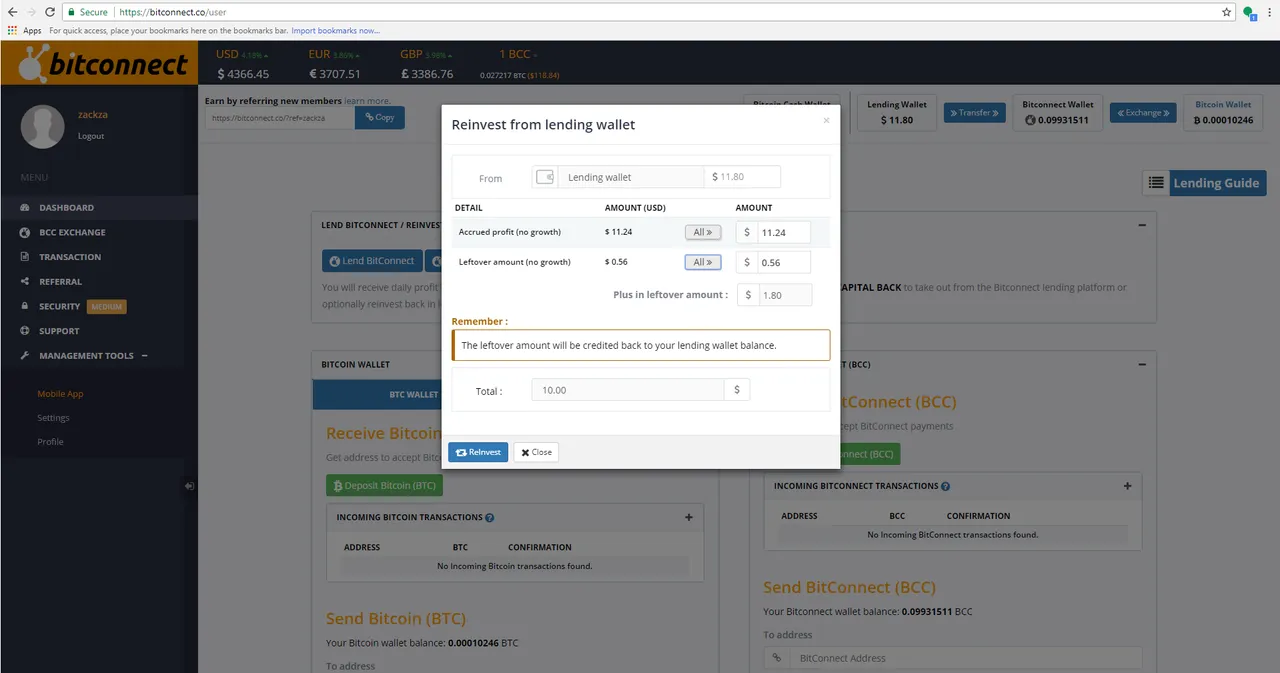Click the Total amount field

628,390
